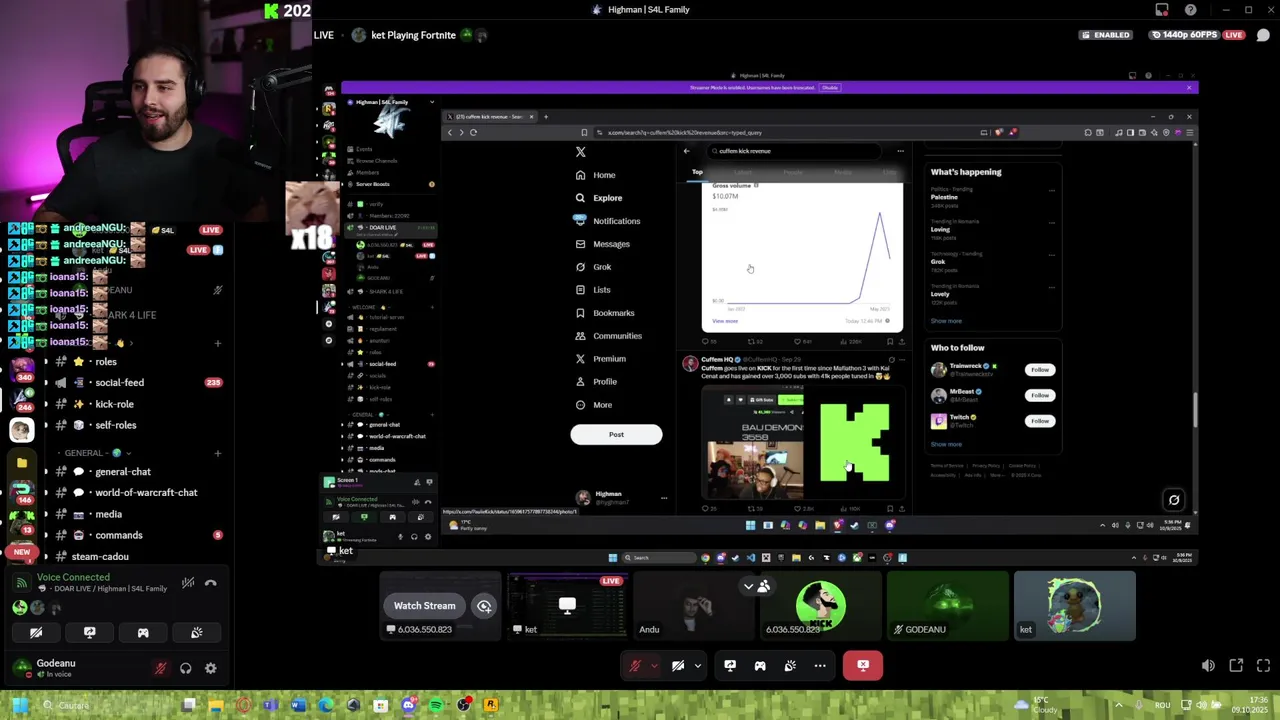
Task: Jump to NEW unread servers indicator
Action: 22,552
